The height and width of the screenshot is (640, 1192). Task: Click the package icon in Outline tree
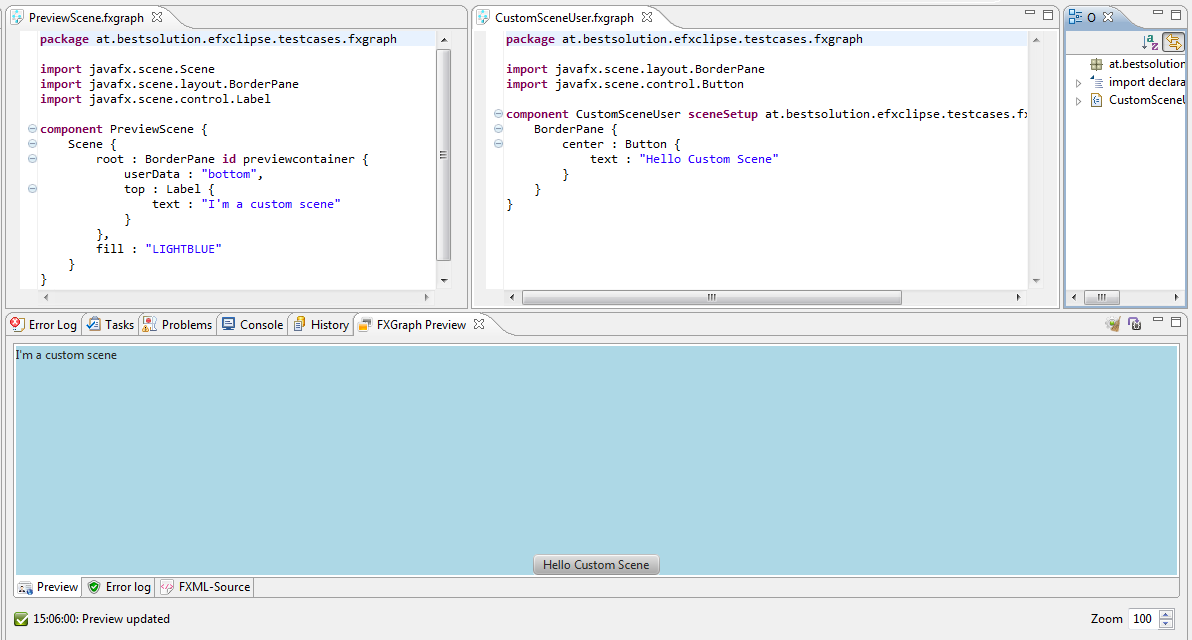[x=1096, y=64]
